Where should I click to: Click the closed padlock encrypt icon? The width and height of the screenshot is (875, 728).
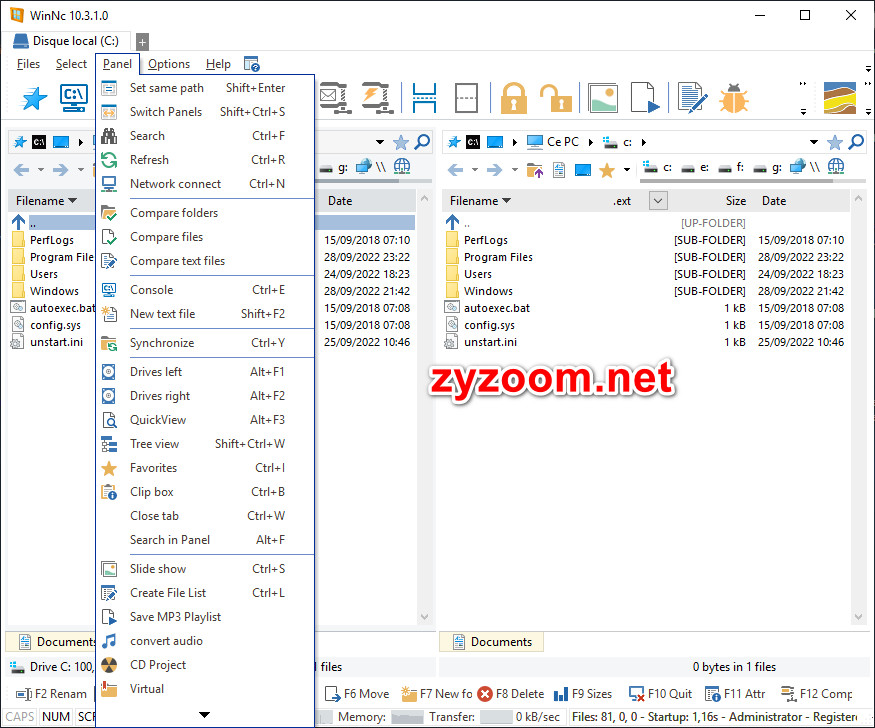513,98
